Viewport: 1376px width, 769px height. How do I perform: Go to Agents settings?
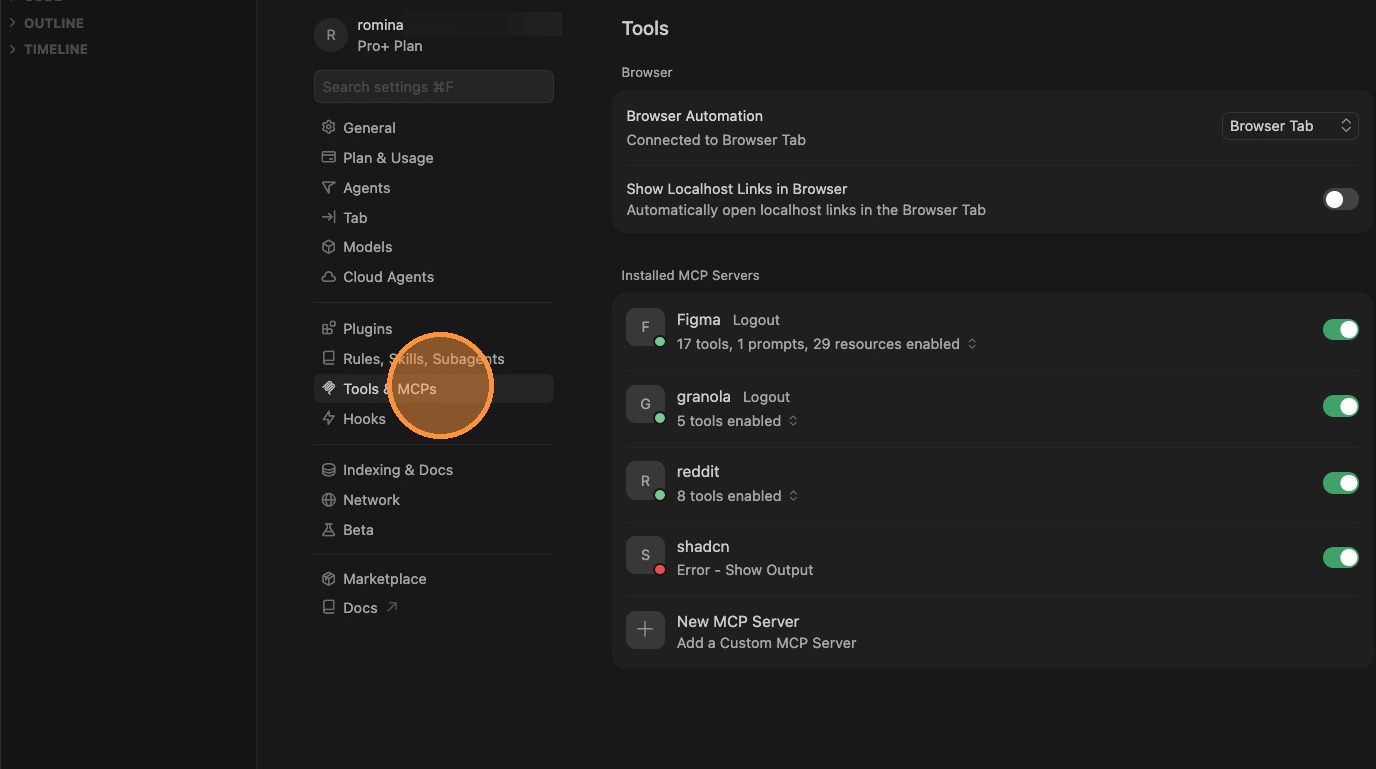(x=433, y=187)
